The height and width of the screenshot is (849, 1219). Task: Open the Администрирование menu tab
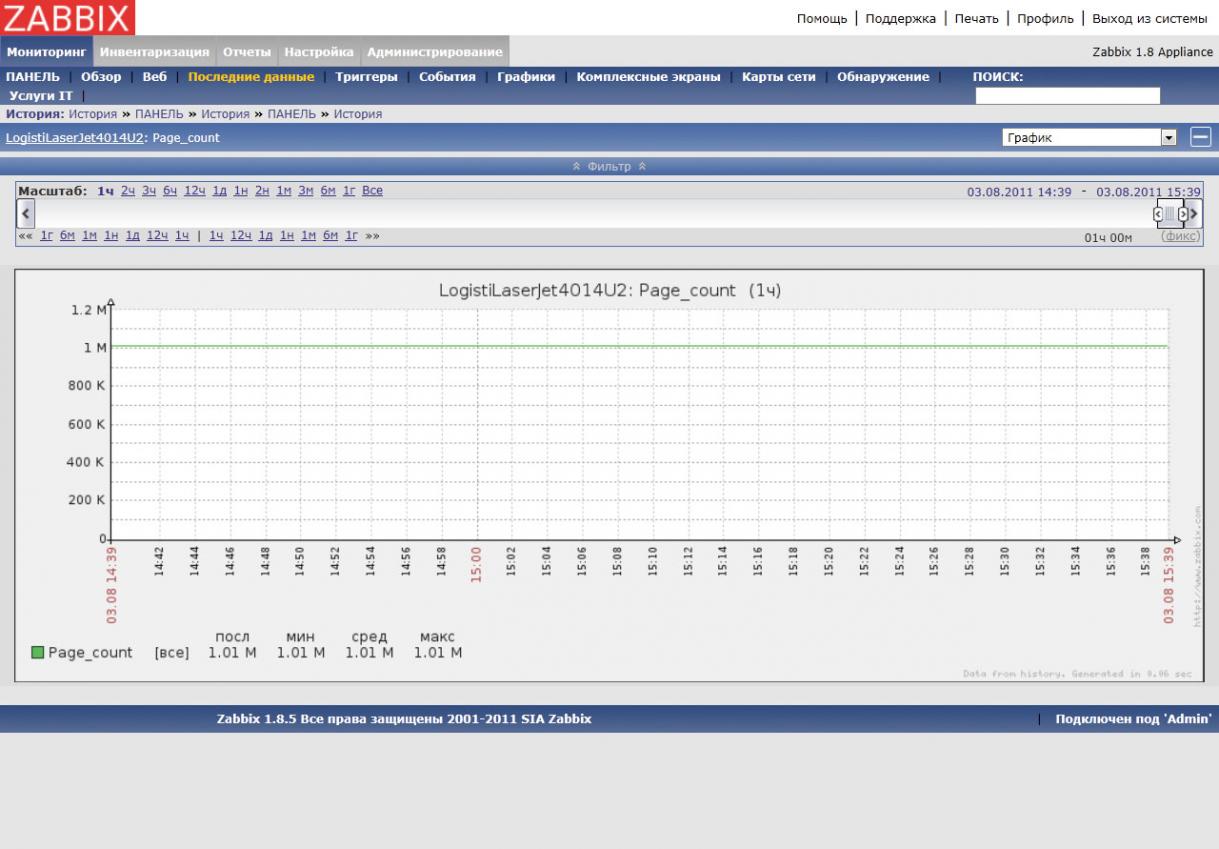pyautogui.click(x=434, y=52)
